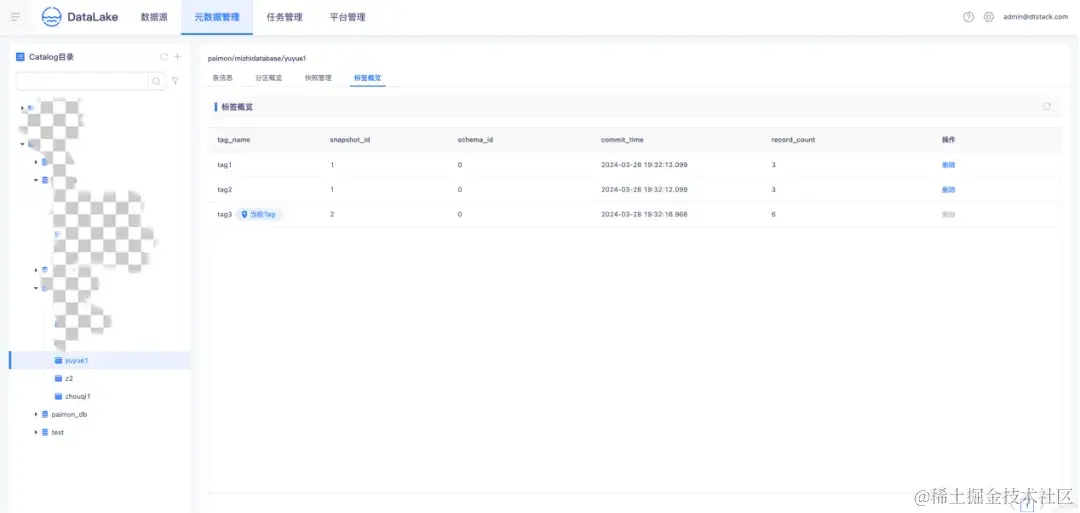Click the snapshot_id column header
The height and width of the screenshot is (513, 1080).
point(350,140)
